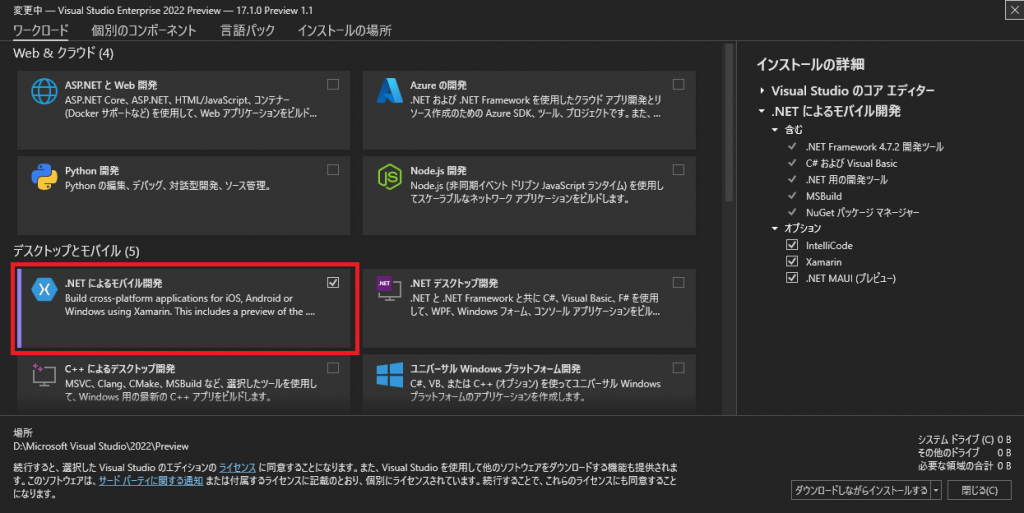Close the installer window with X
This screenshot has height=513, width=1024.
(x=1014, y=10)
